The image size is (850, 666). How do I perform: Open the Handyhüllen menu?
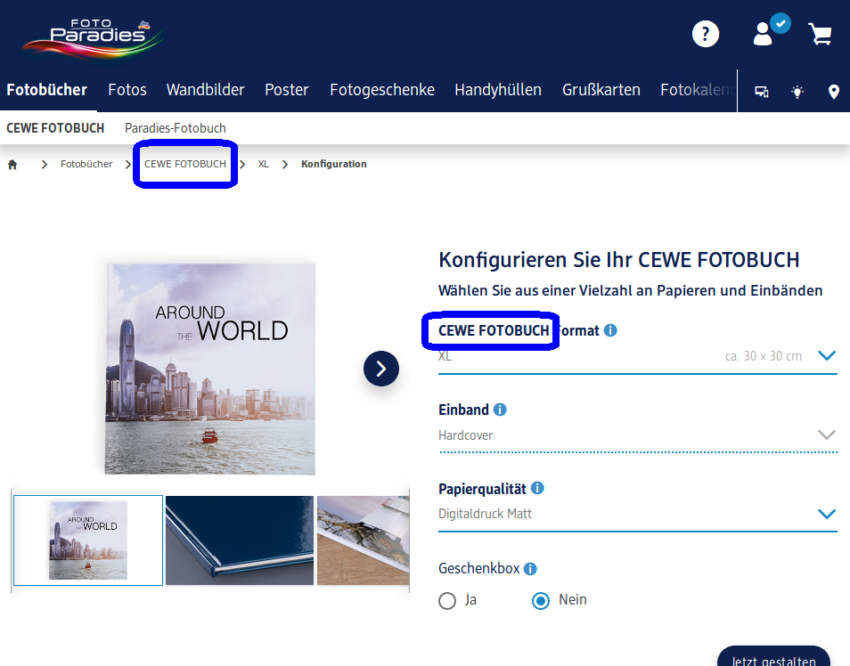tap(498, 90)
